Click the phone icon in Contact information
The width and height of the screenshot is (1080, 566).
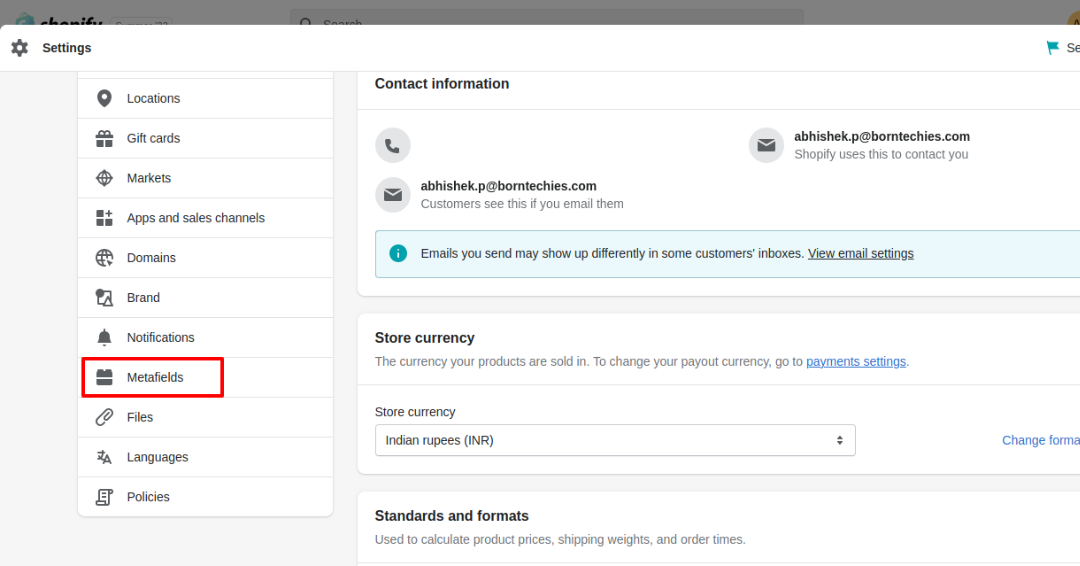(x=393, y=145)
